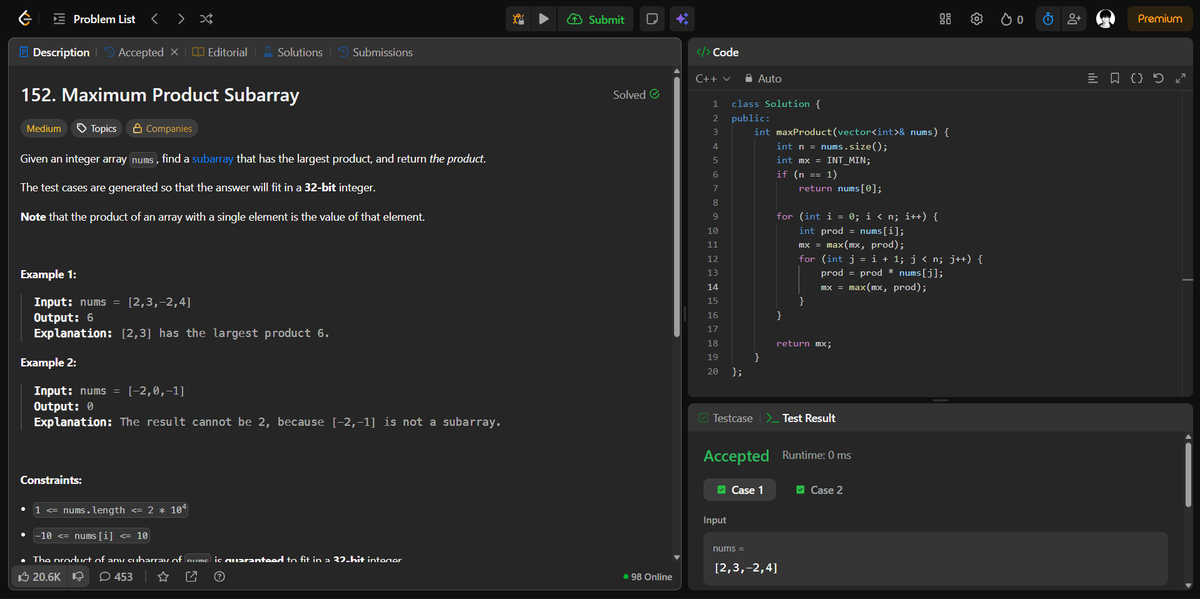Pick a random problem shuffle icon

click(x=205, y=19)
